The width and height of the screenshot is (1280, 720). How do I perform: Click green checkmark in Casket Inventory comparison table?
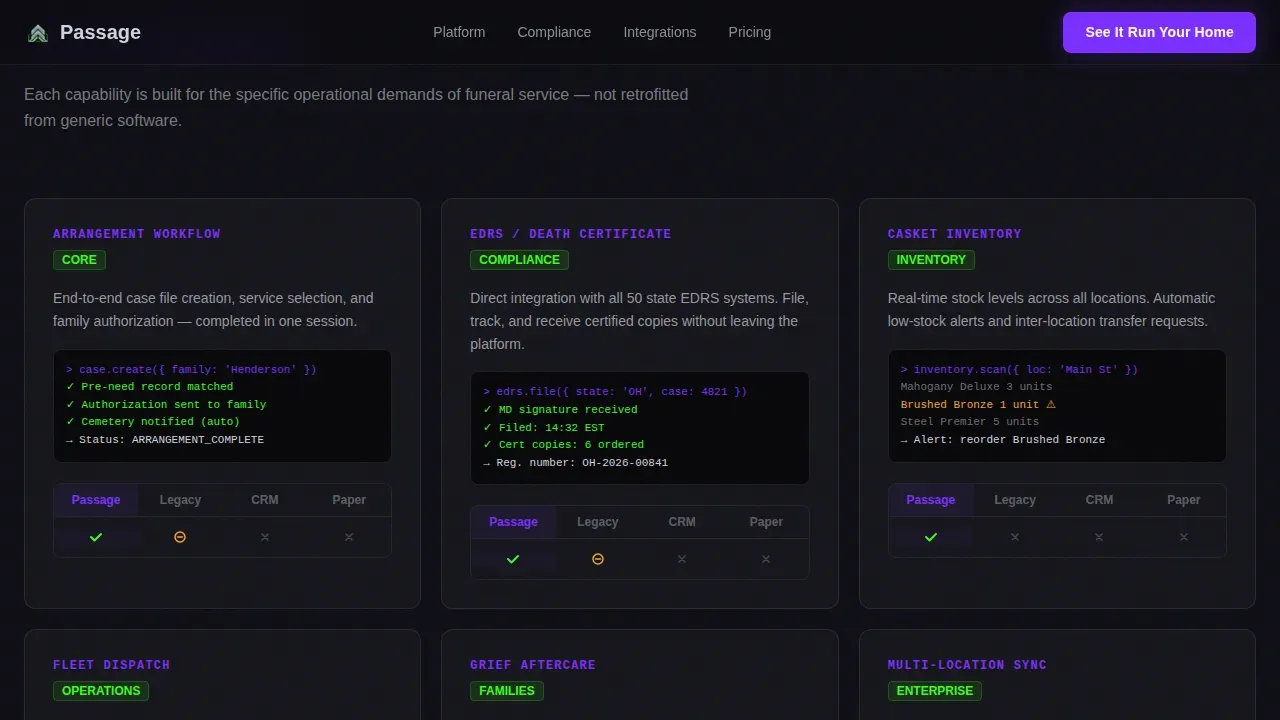[x=931, y=537]
